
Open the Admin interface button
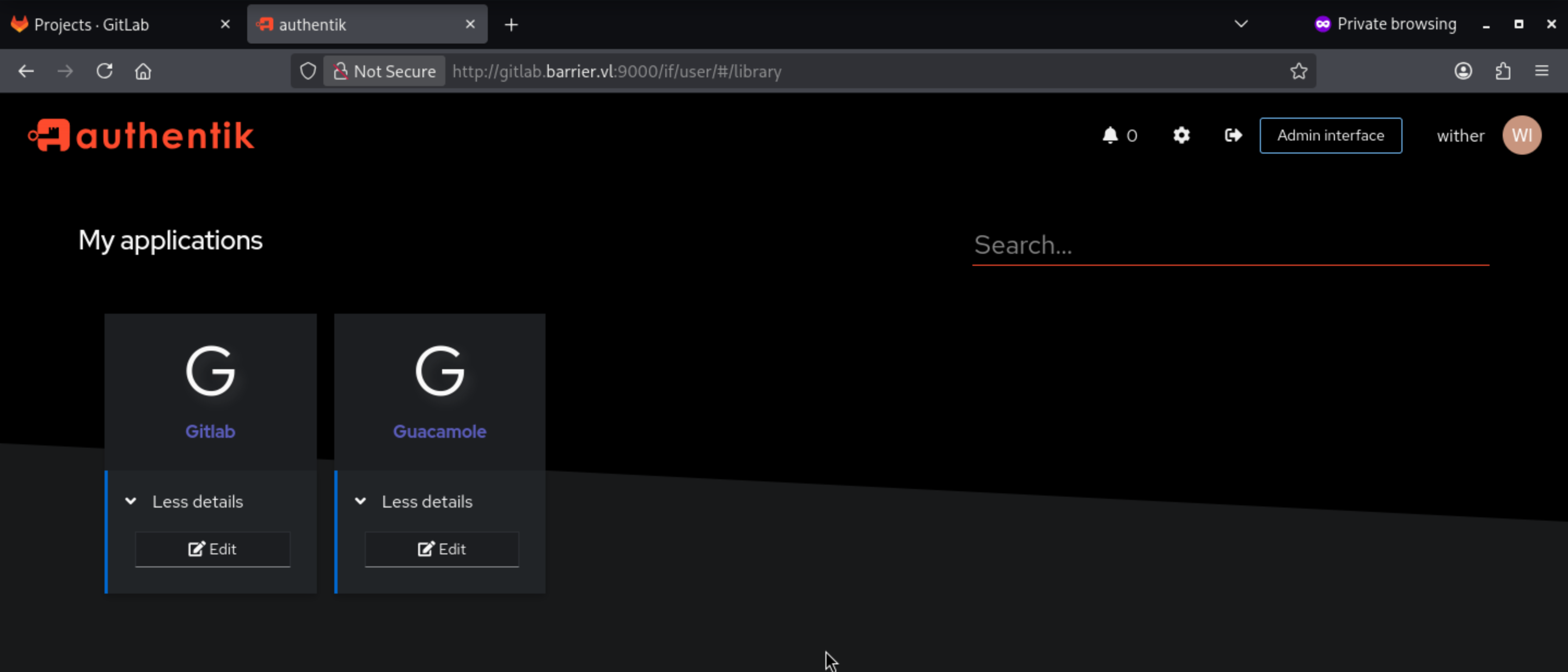(1331, 135)
